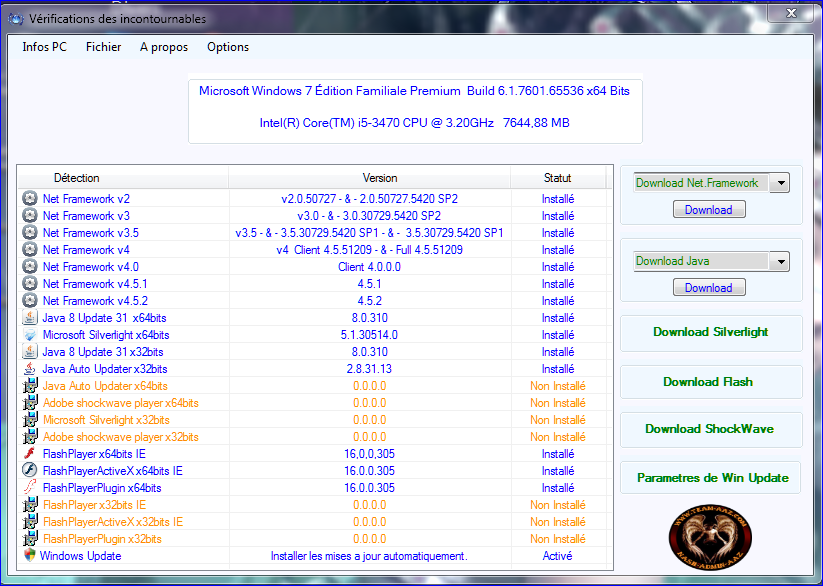Open the Fichier menu

[103, 47]
